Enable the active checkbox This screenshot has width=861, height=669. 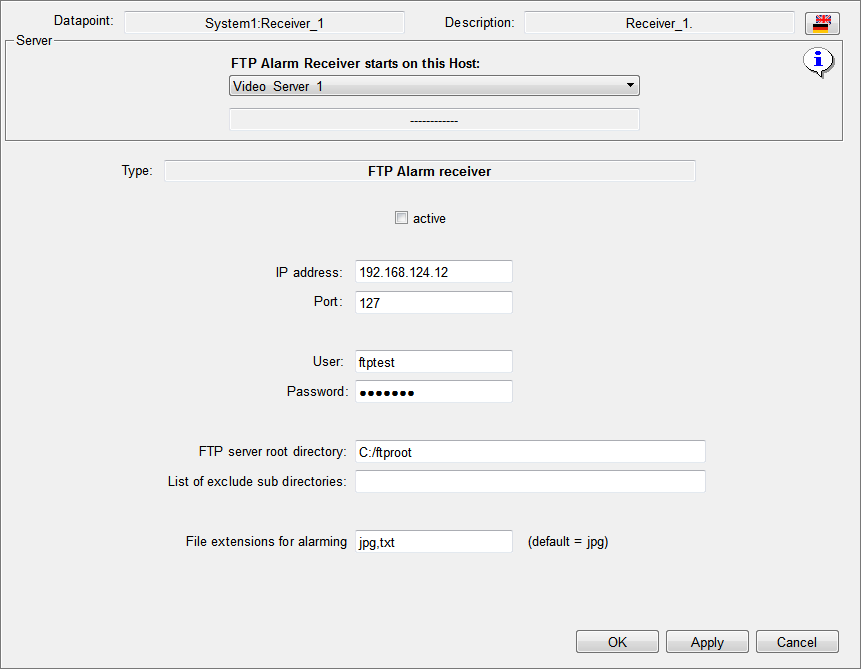pos(402,218)
